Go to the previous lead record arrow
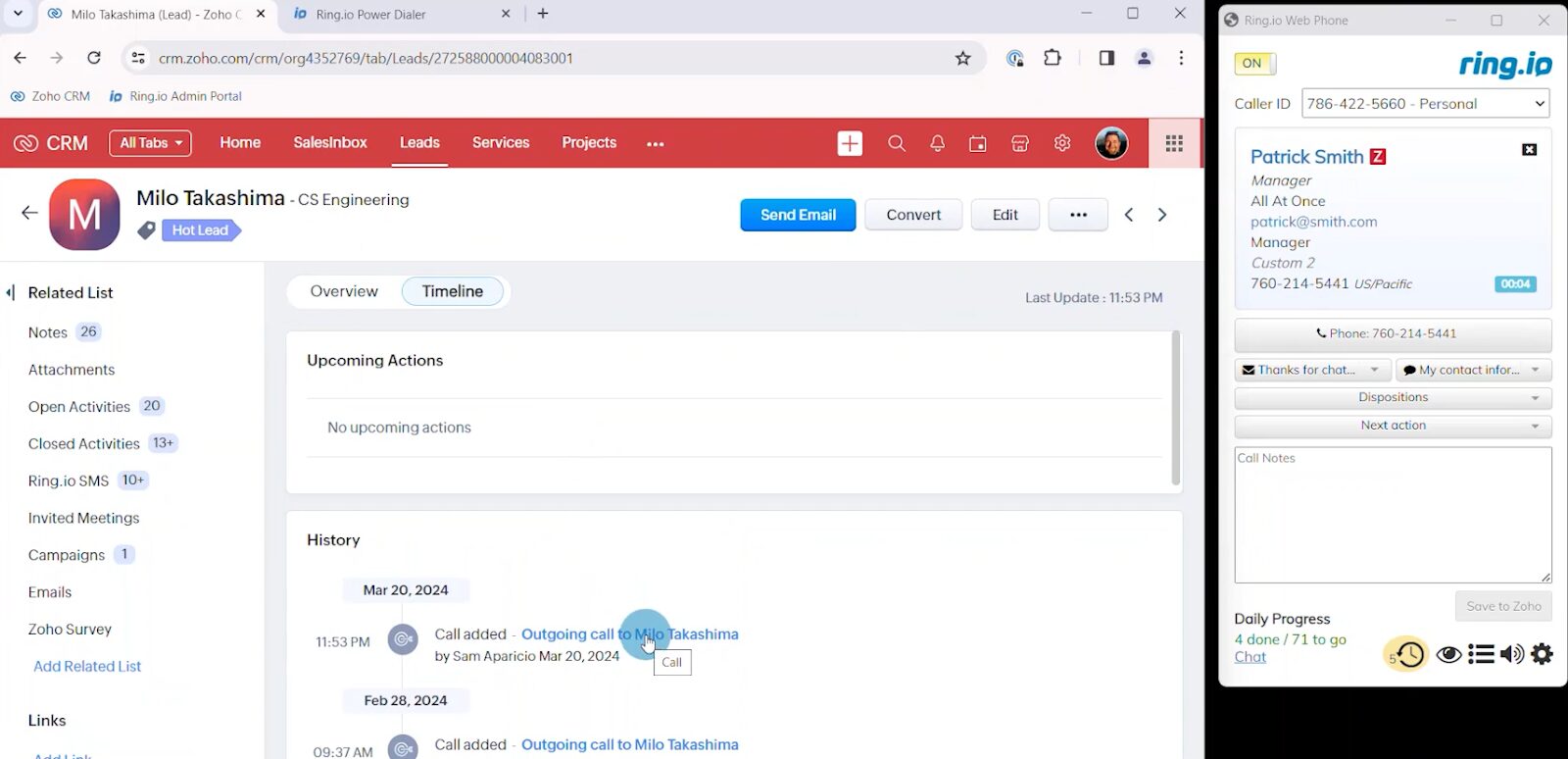The width and height of the screenshot is (1568, 759). coord(1129,215)
